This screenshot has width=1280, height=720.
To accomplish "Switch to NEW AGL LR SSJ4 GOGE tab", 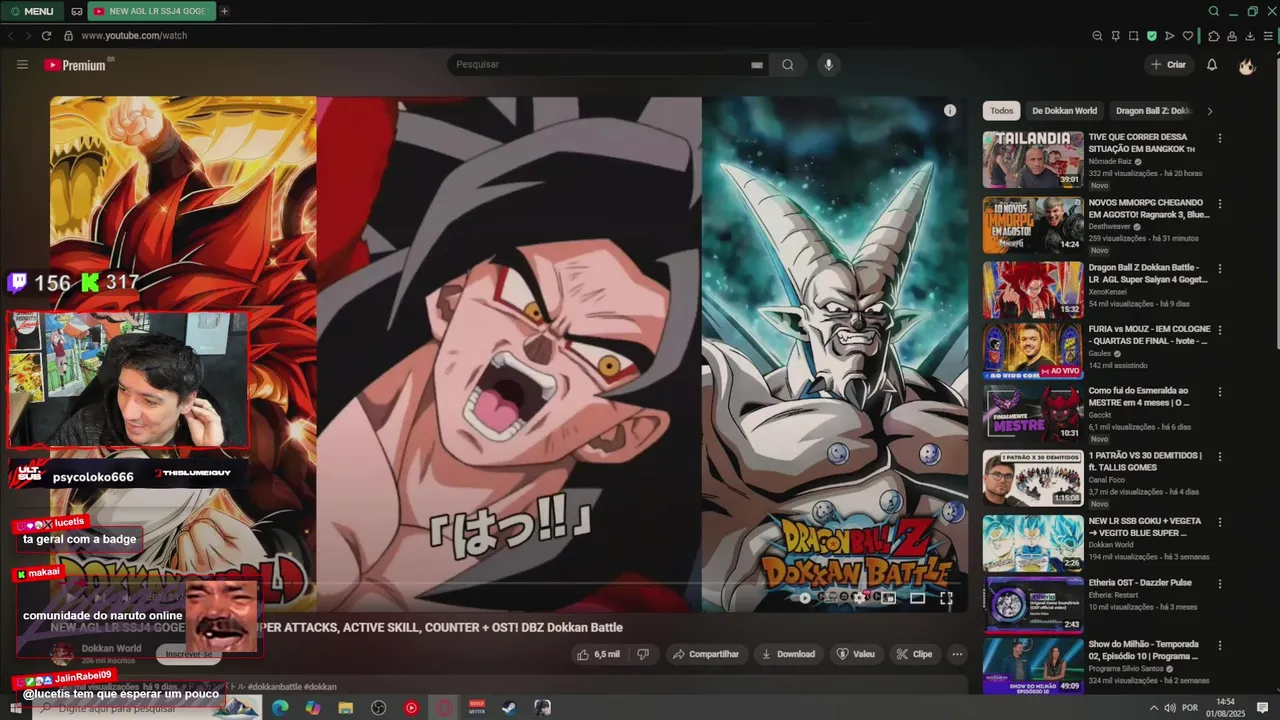I will (150, 11).
